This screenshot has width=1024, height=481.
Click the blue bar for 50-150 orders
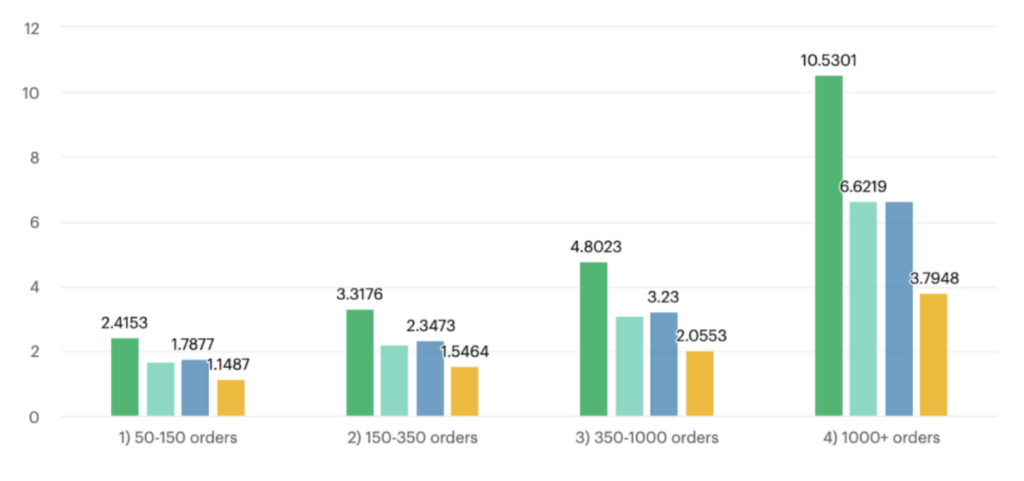click(x=195, y=387)
